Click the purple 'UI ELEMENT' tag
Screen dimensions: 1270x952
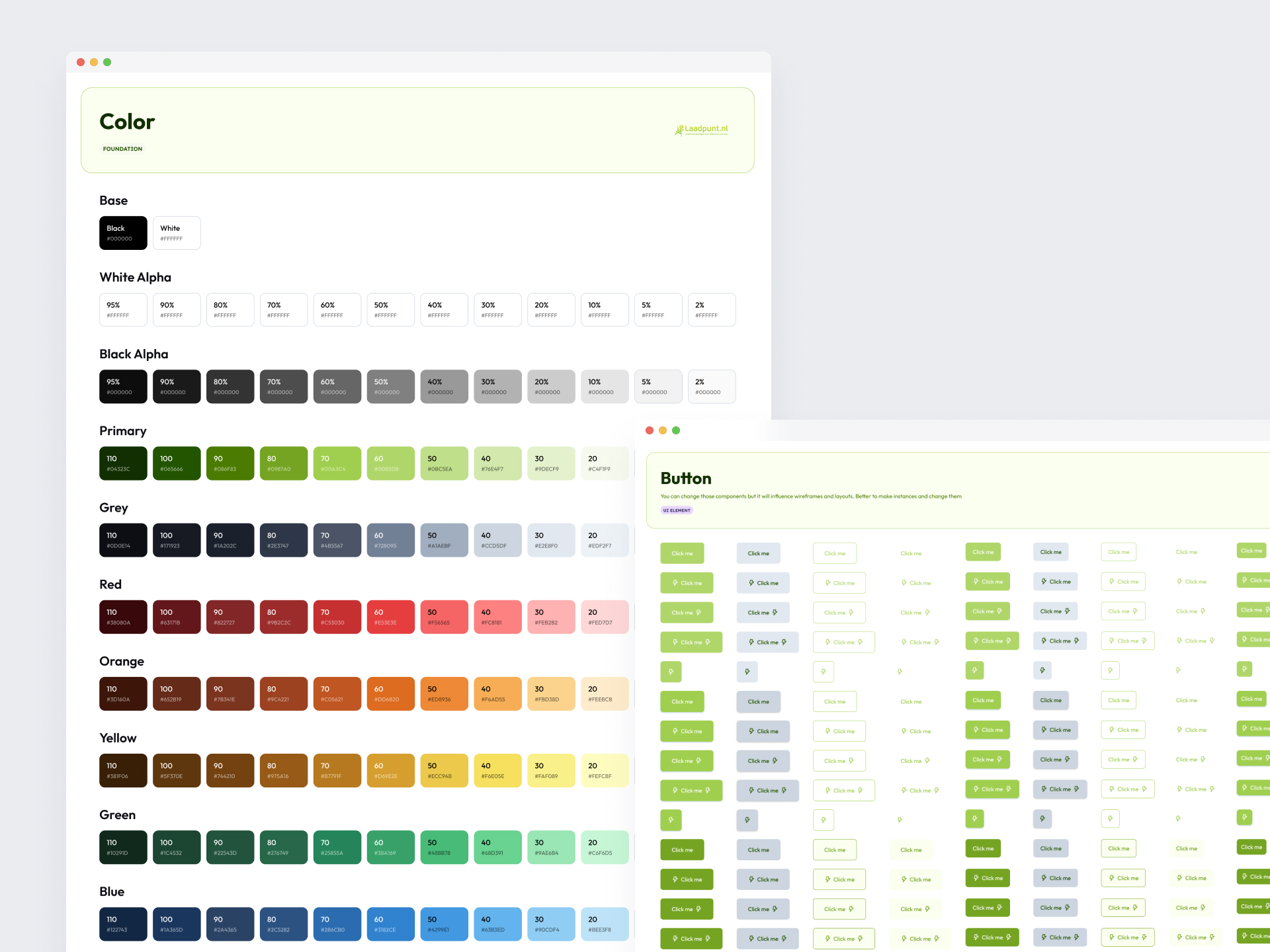(676, 510)
